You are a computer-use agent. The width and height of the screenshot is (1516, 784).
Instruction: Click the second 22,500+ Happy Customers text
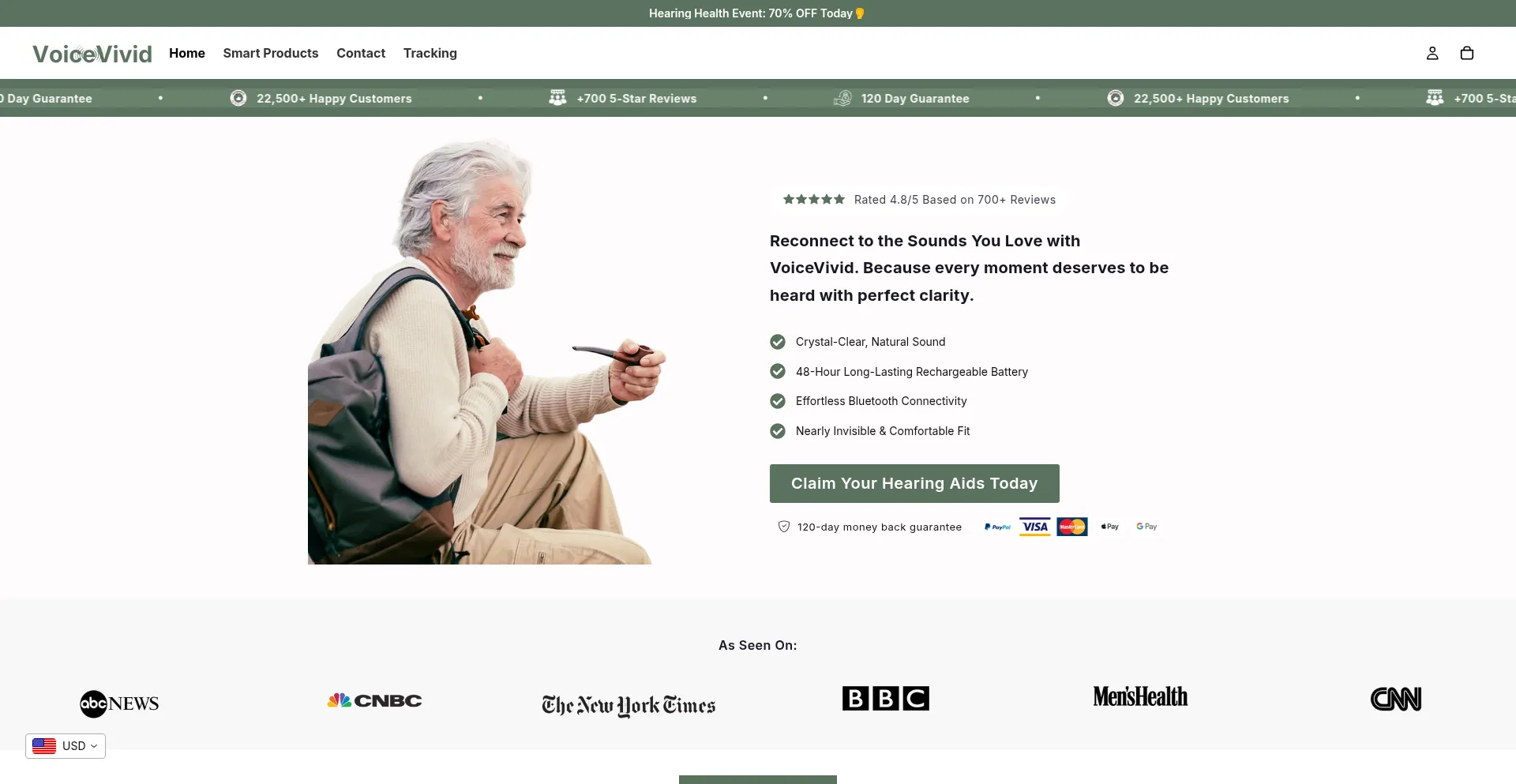[1211, 99]
